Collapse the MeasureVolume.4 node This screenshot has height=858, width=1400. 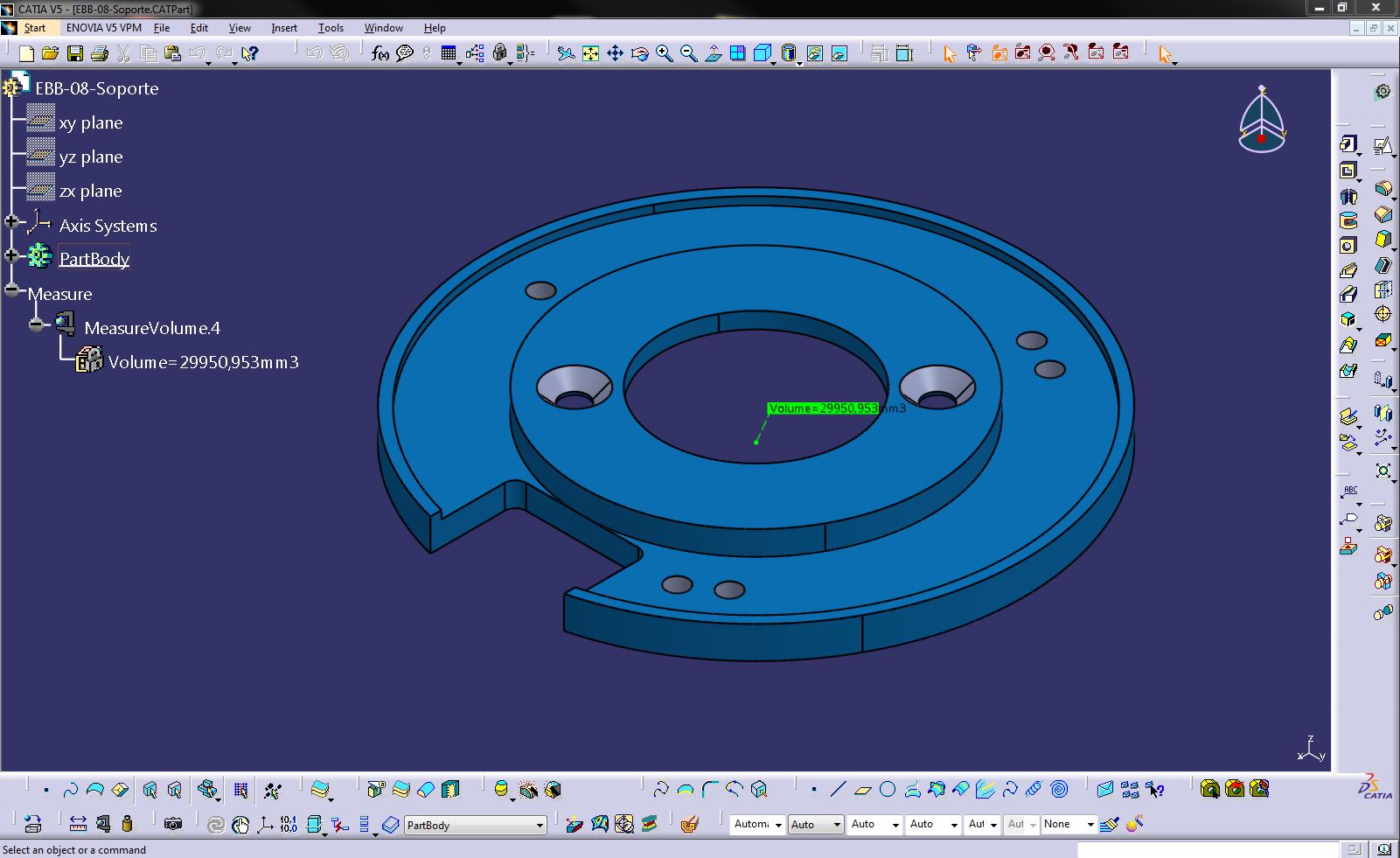tap(36, 324)
